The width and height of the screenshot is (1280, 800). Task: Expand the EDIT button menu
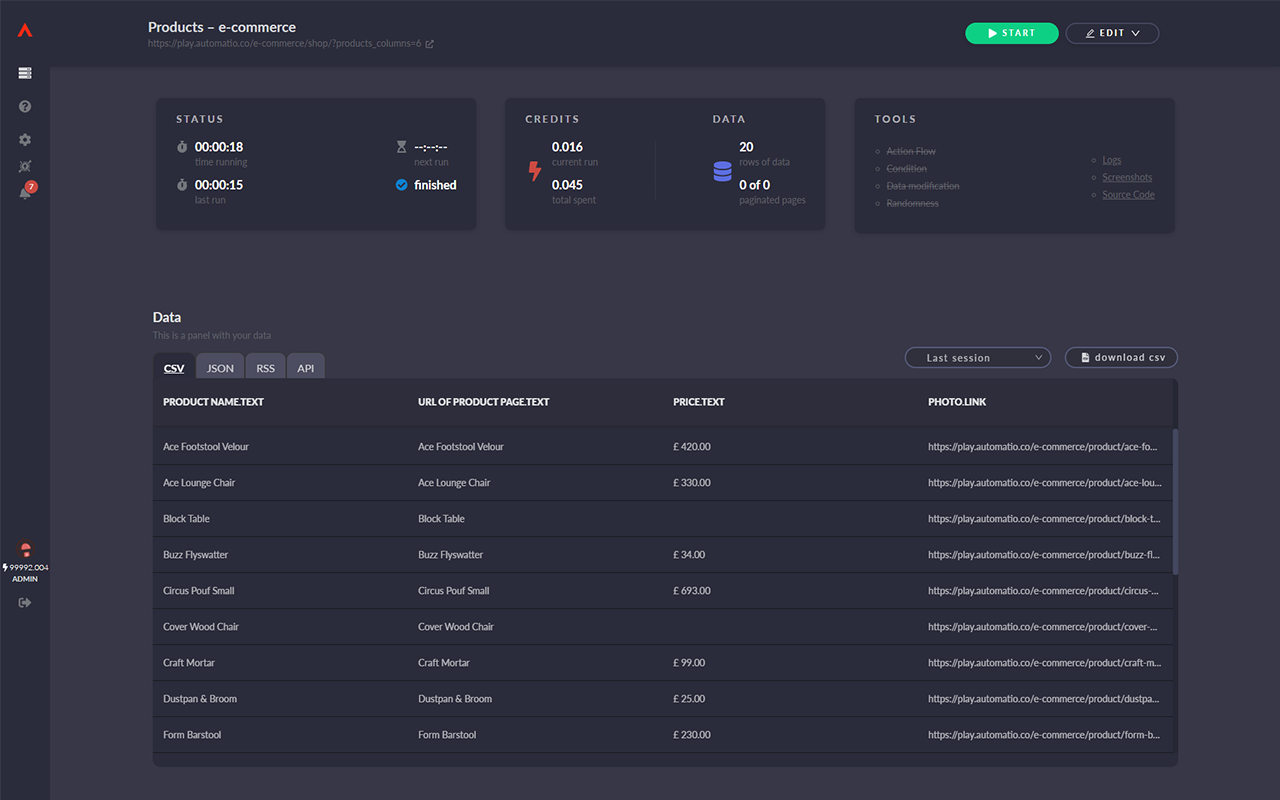tap(1112, 32)
